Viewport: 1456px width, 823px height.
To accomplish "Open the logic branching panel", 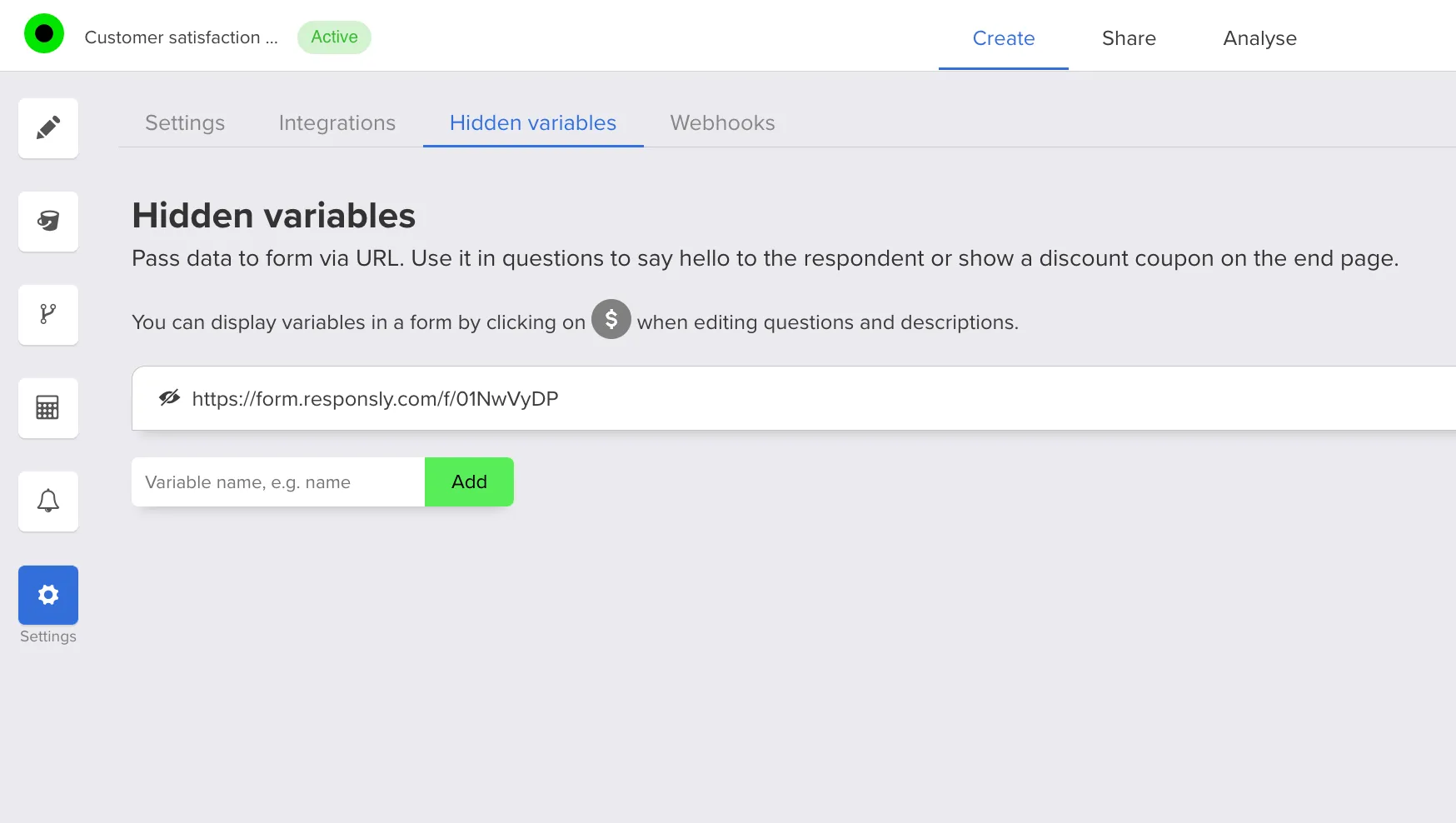I will (47, 314).
